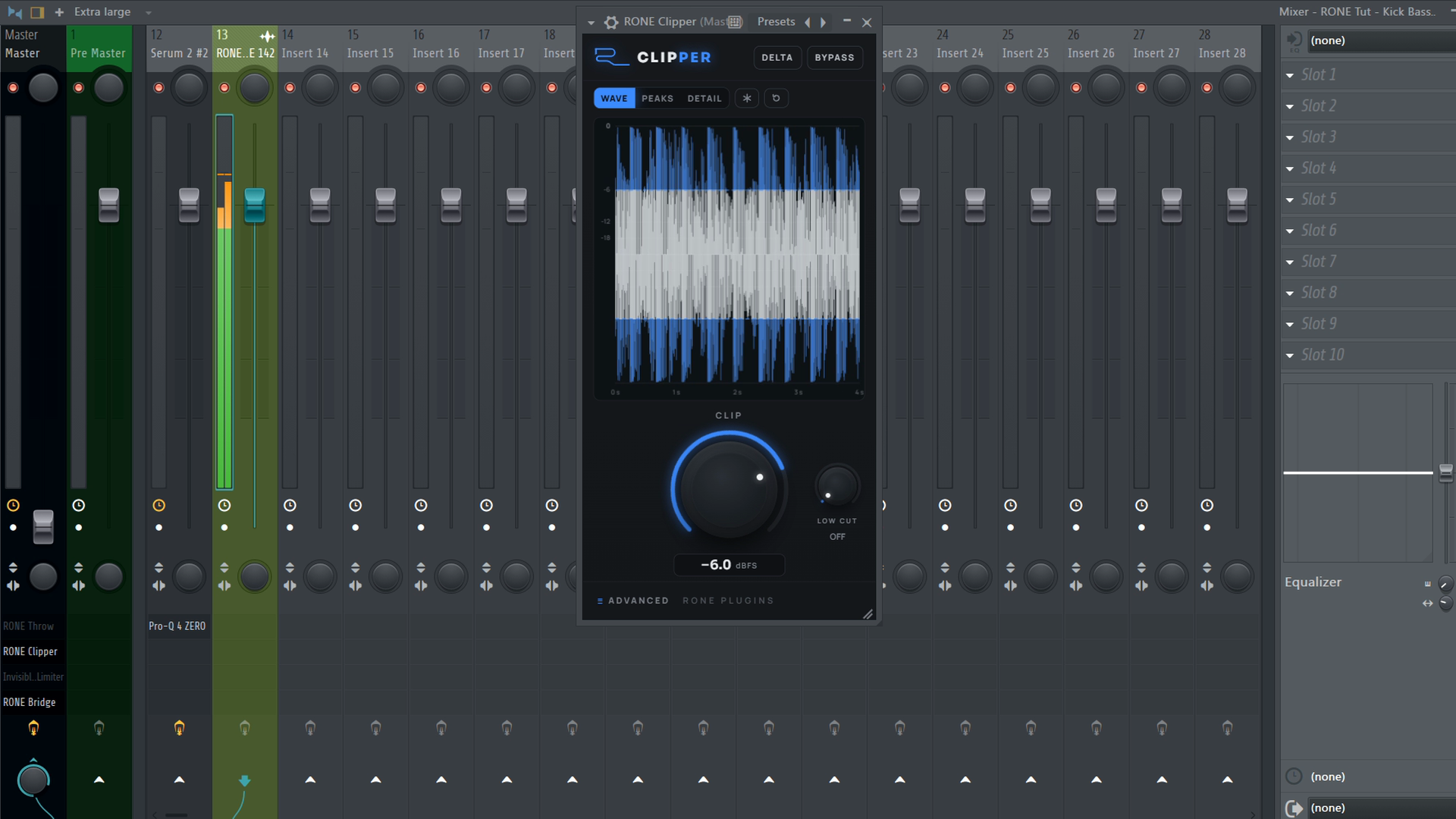The height and width of the screenshot is (819, 1456).
Task: Open the Pro-Q 4 ZERO slot on Serum track
Action: pos(177,626)
